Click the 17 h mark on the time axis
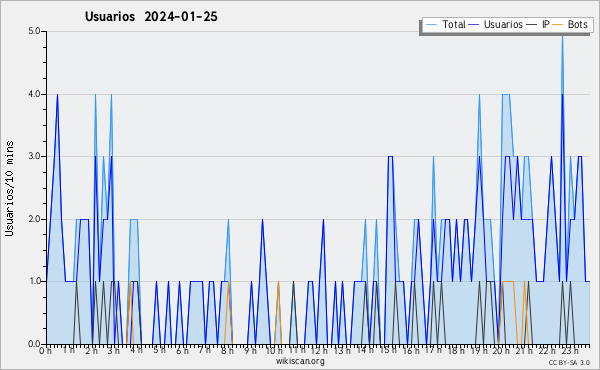Viewport: 600px width, 370px height. coord(433,350)
